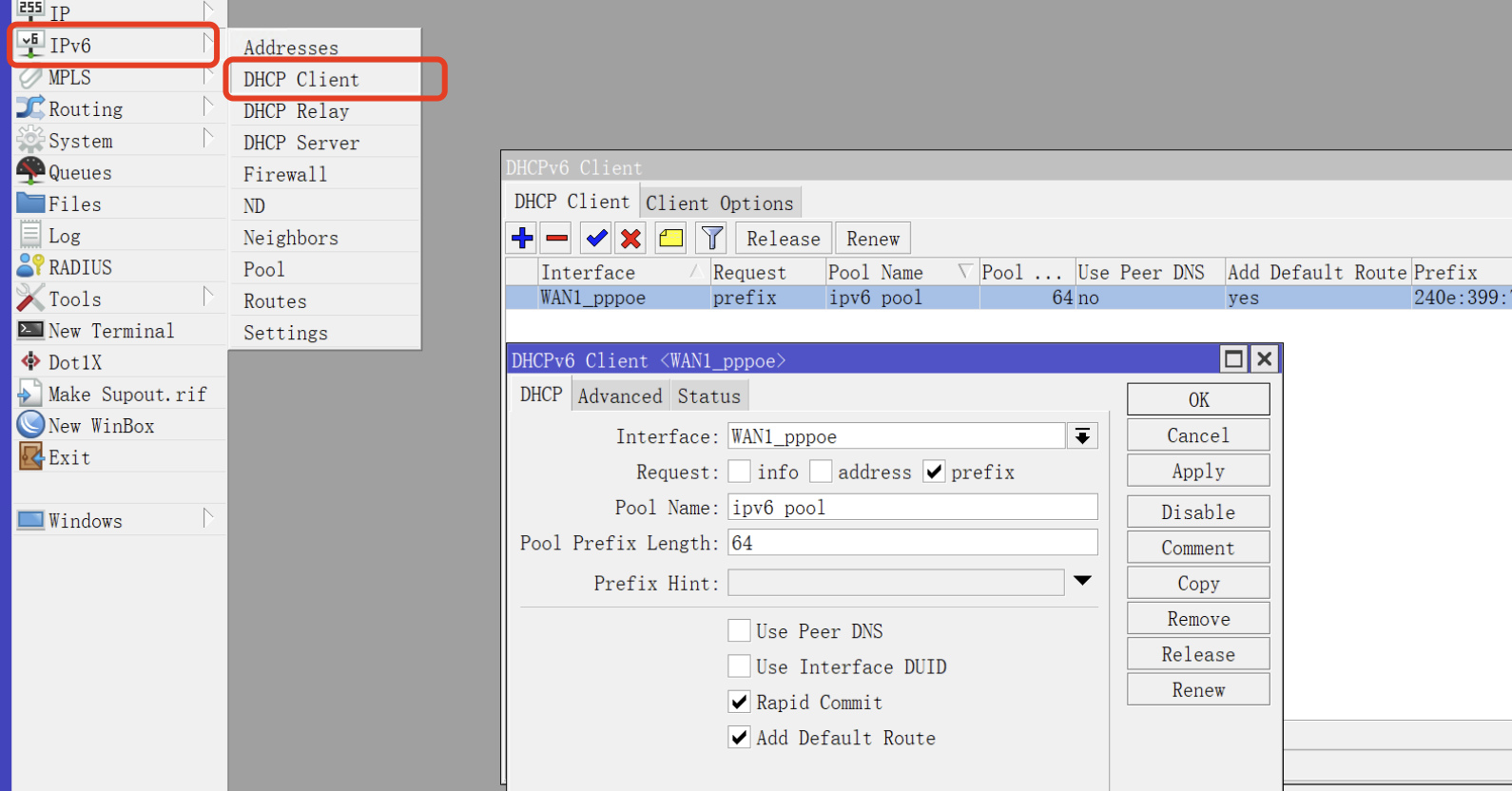Click the Apply button
1512x791 pixels.
pyautogui.click(x=1197, y=472)
